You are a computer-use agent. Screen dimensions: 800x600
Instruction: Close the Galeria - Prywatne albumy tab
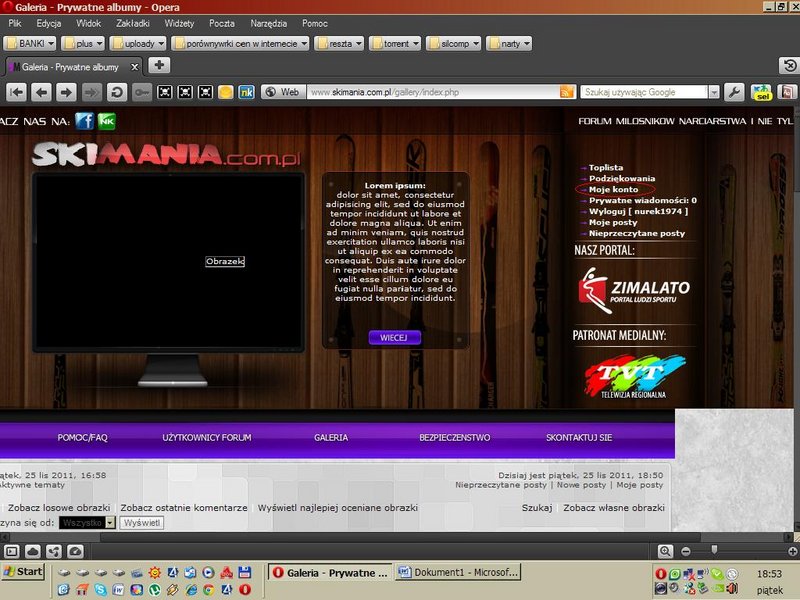(x=135, y=67)
